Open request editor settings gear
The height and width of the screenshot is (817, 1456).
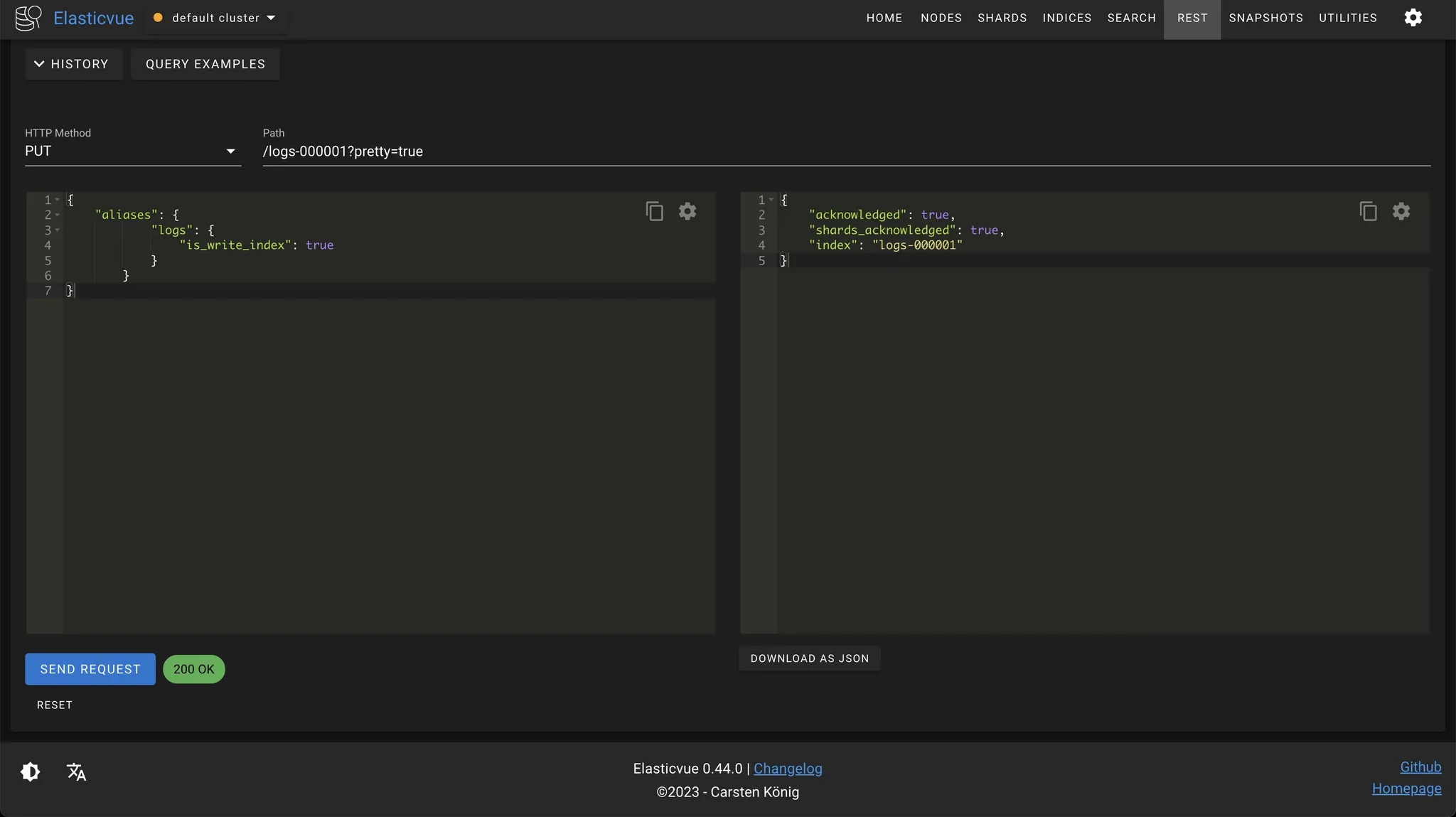pyautogui.click(x=687, y=211)
